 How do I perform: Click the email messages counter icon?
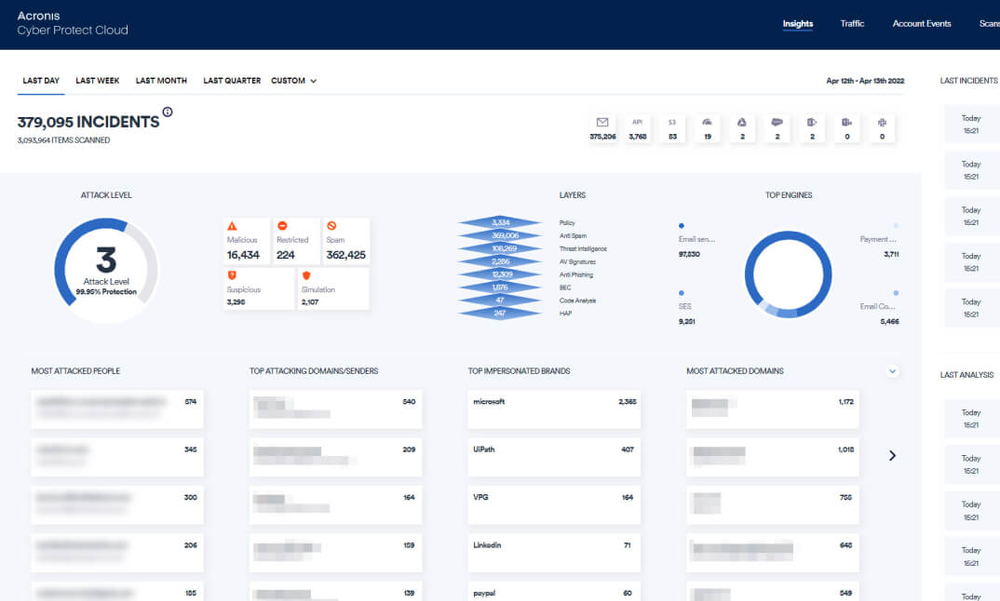tap(601, 121)
